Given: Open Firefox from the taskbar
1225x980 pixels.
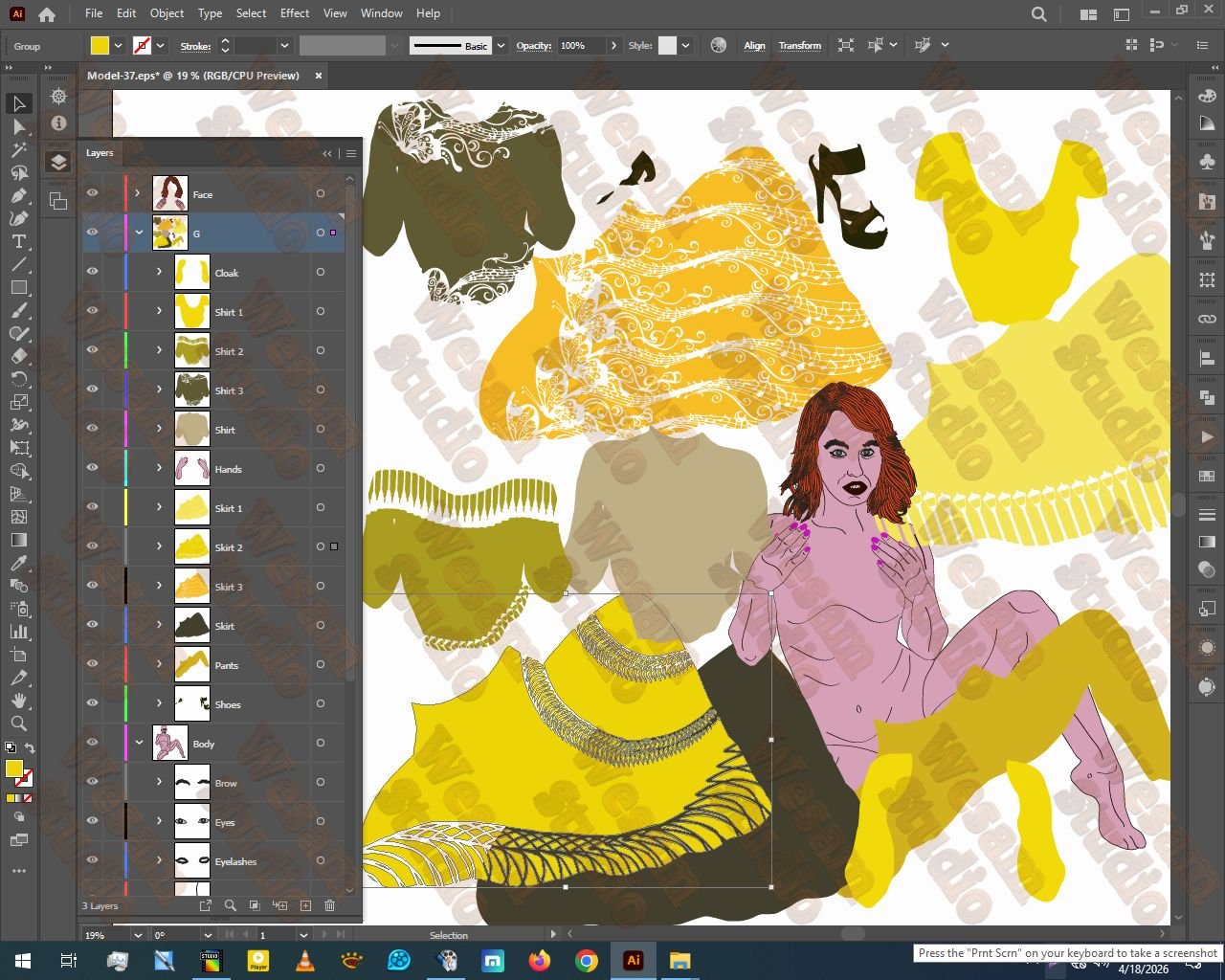Looking at the screenshot, I should coord(540,961).
